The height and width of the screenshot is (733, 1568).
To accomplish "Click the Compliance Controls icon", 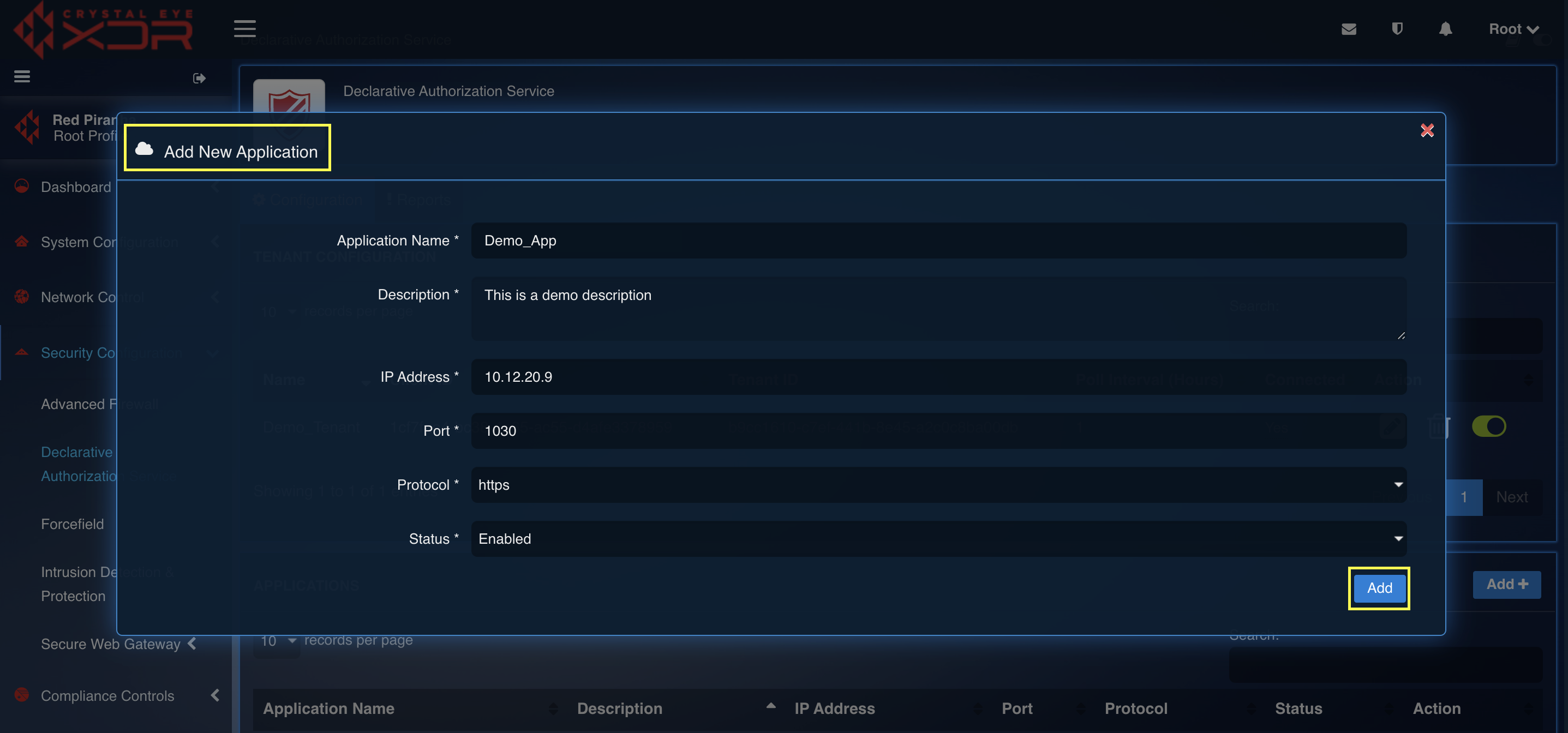I will coord(22,695).
